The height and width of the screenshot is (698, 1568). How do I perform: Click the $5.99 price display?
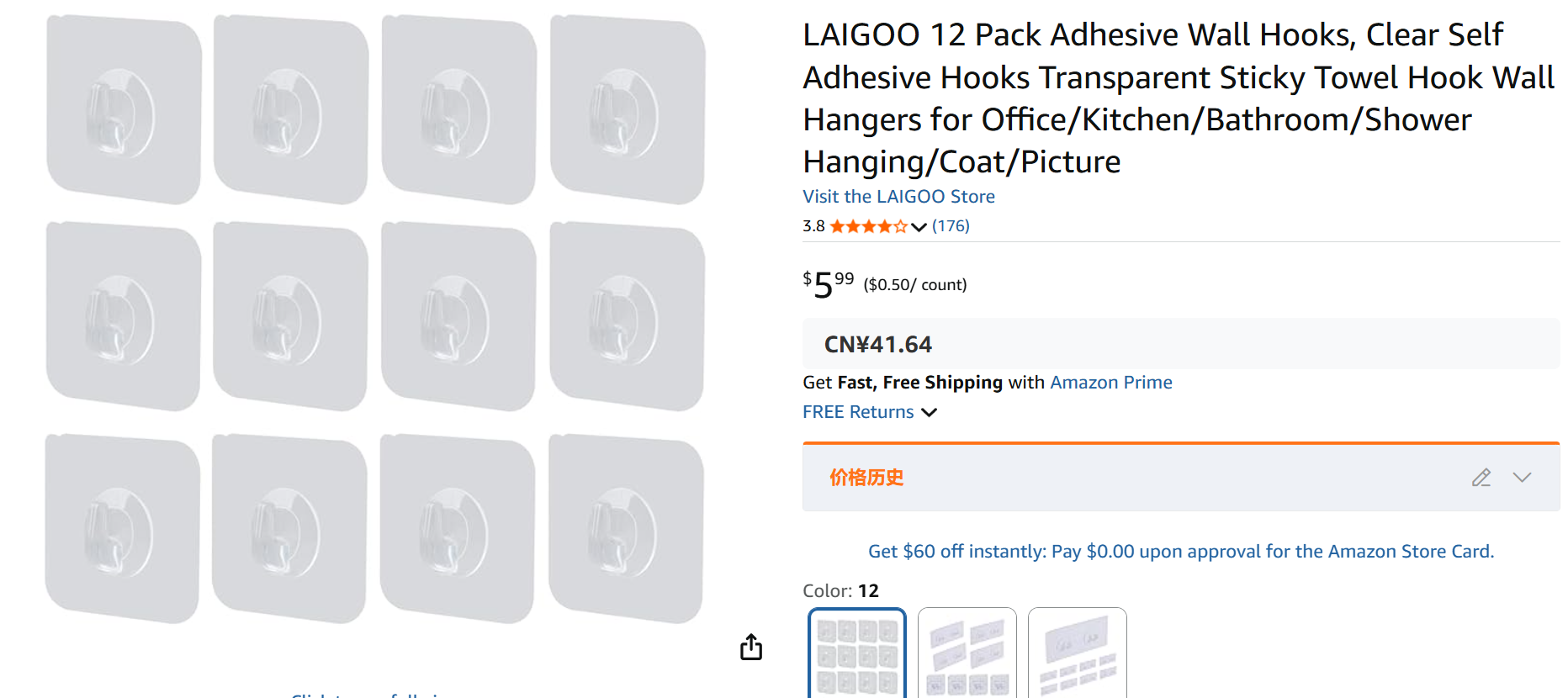[829, 284]
